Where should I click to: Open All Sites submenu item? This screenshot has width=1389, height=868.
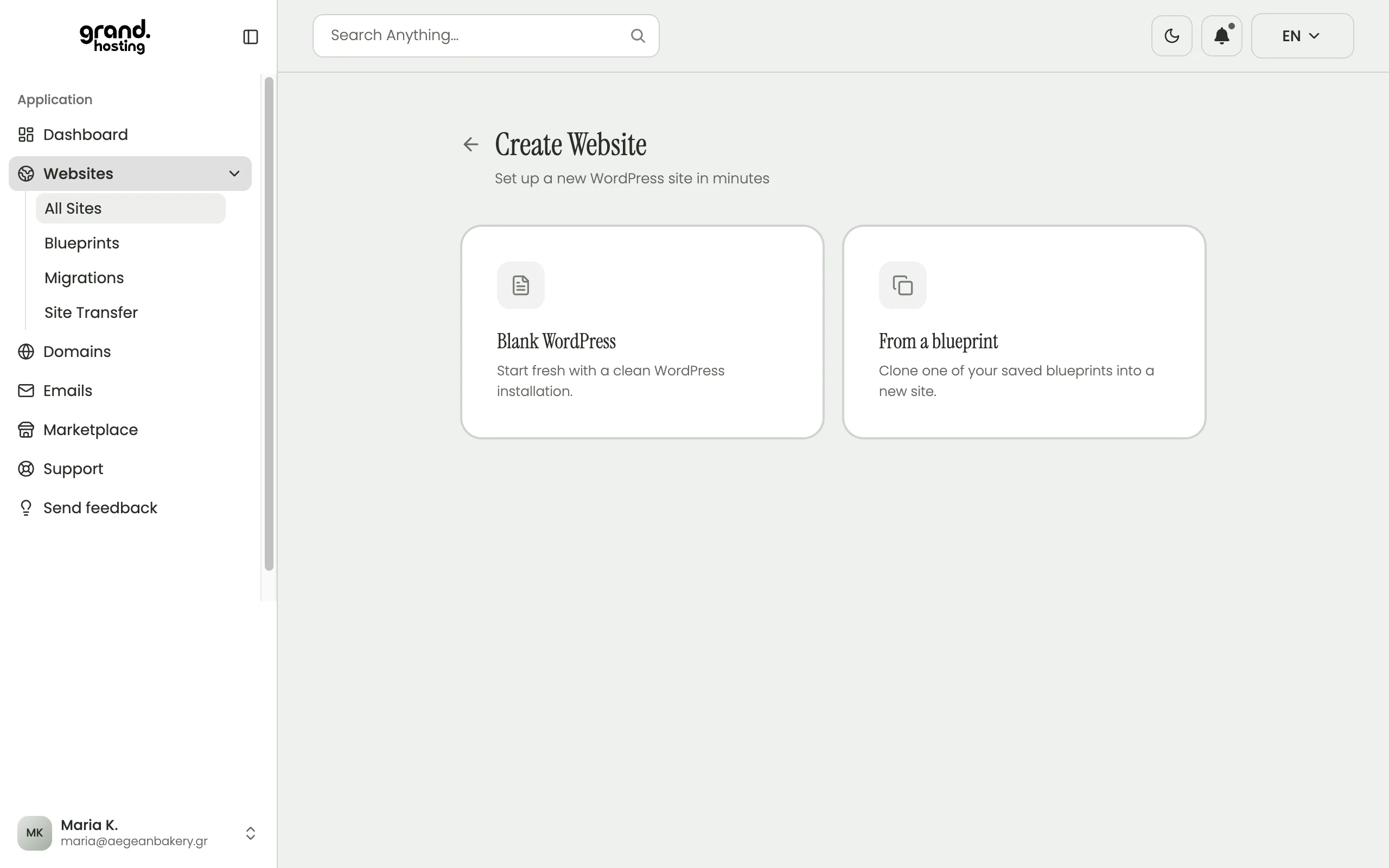point(130,208)
